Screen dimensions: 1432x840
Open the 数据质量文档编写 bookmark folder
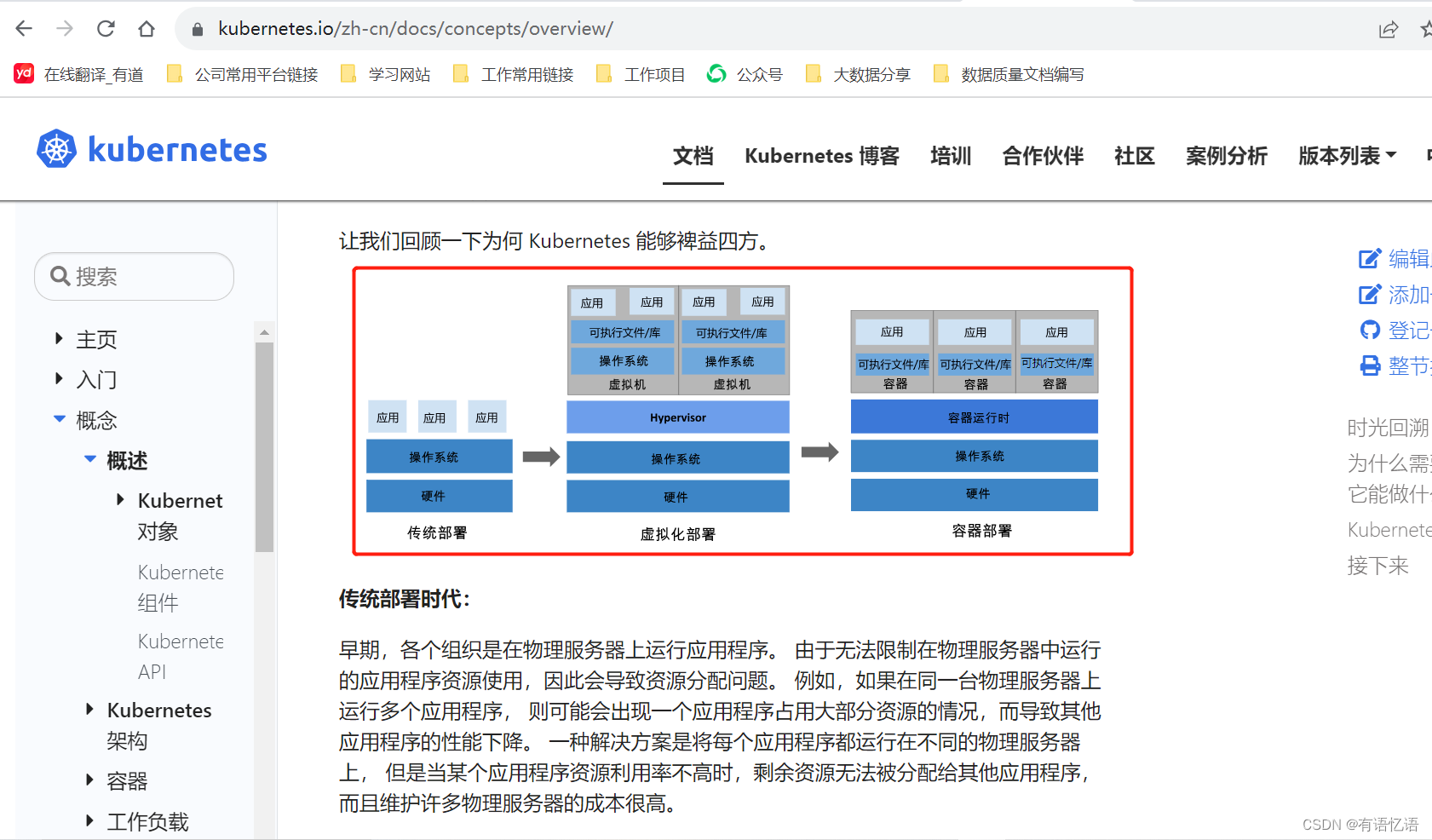(1009, 74)
